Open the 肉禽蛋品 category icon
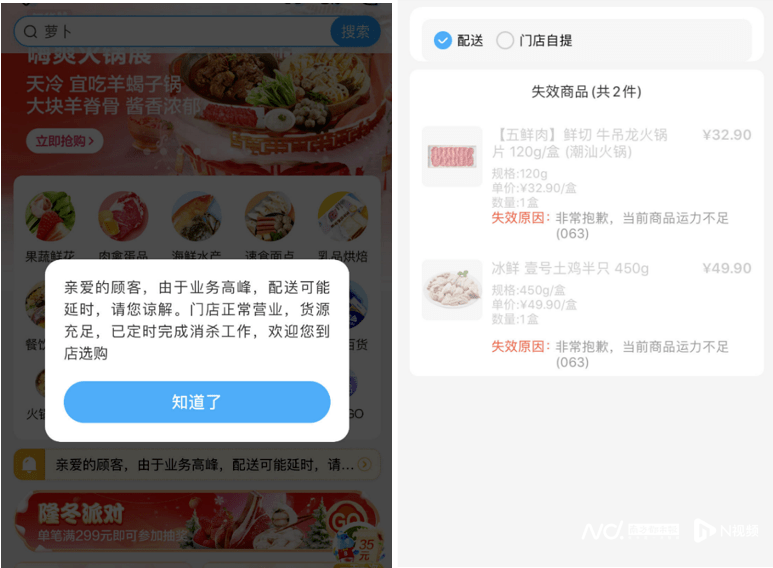This screenshot has width=773, height=568. click(x=123, y=216)
